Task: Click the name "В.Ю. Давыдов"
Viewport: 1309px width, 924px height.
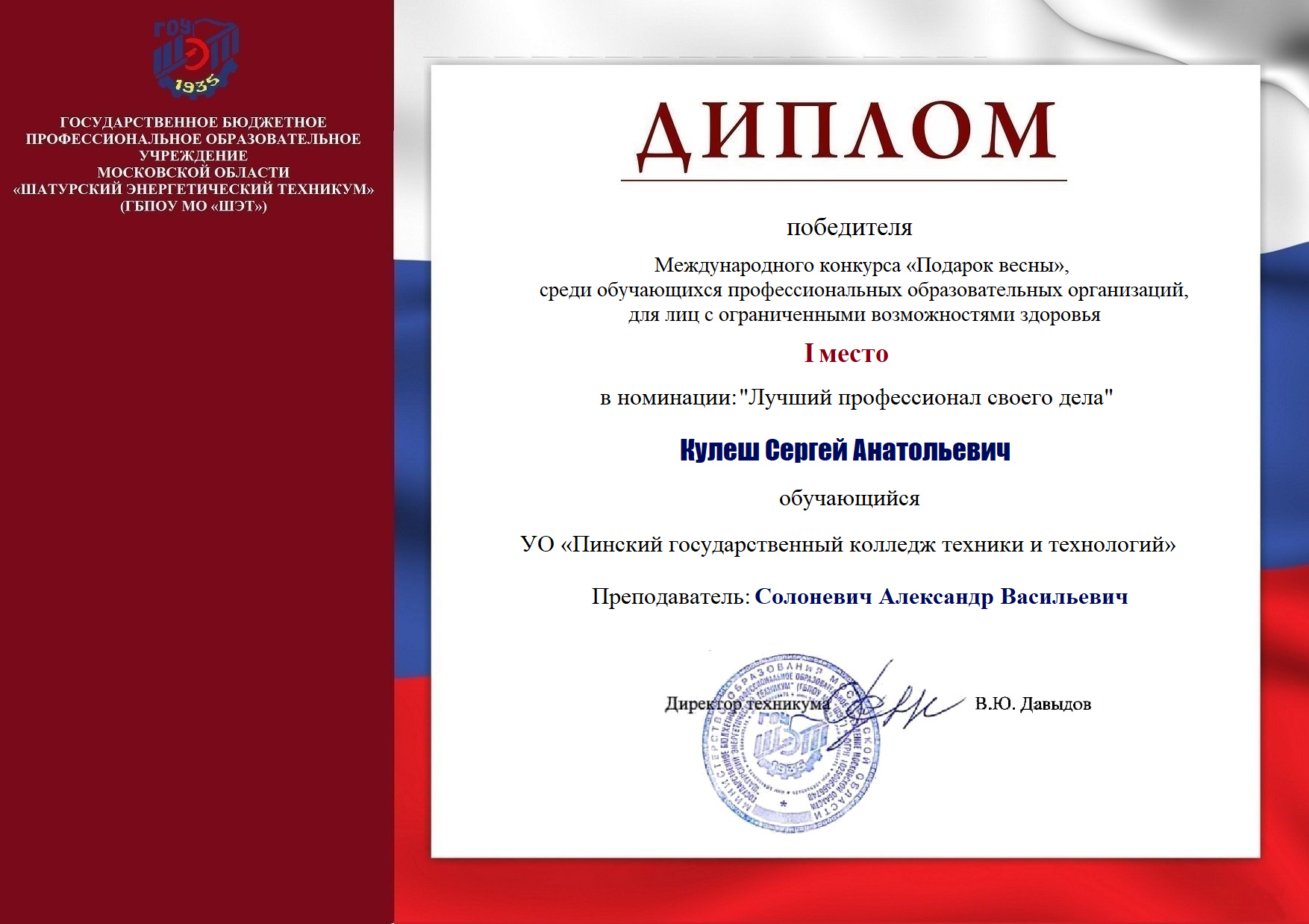Action: [1033, 704]
